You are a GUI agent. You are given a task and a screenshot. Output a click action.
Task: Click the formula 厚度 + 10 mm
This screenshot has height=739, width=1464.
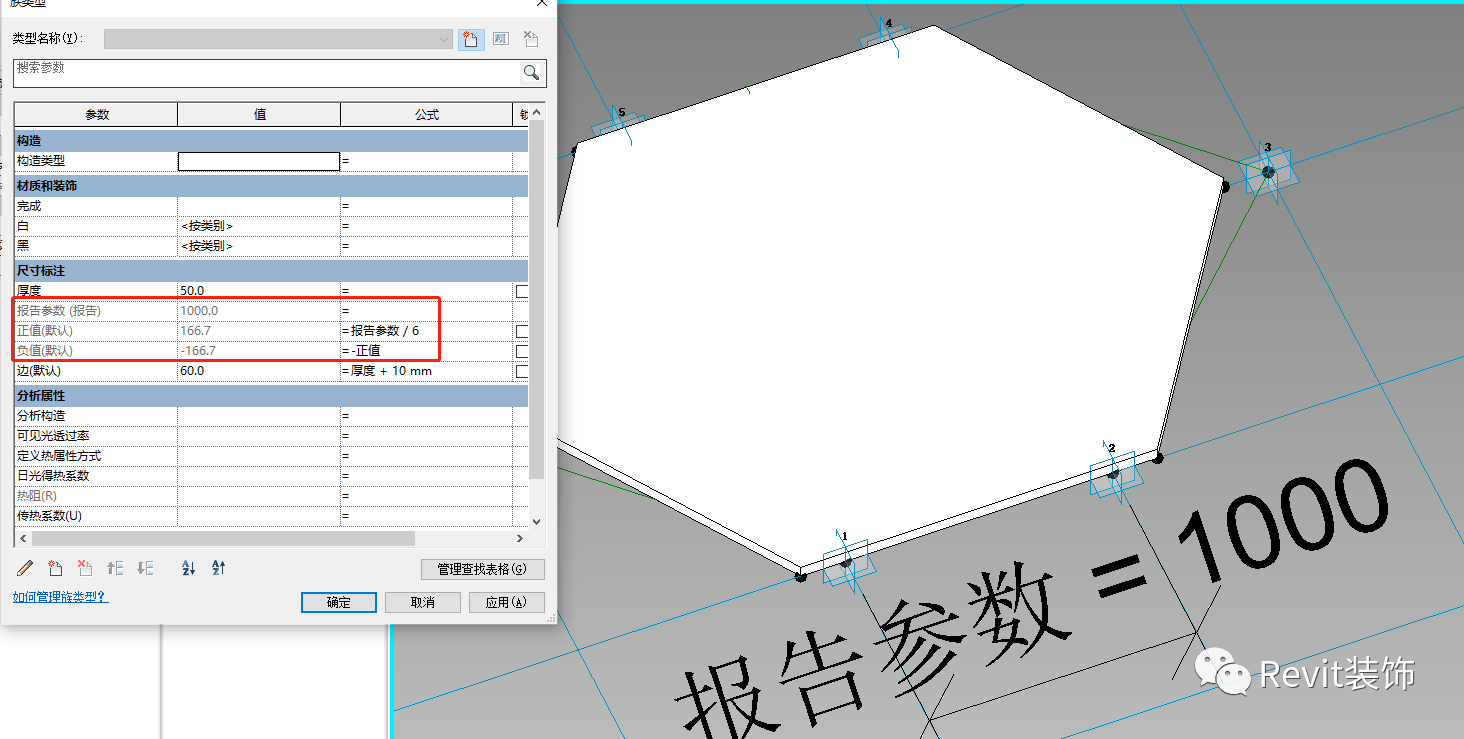coord(391,371)
